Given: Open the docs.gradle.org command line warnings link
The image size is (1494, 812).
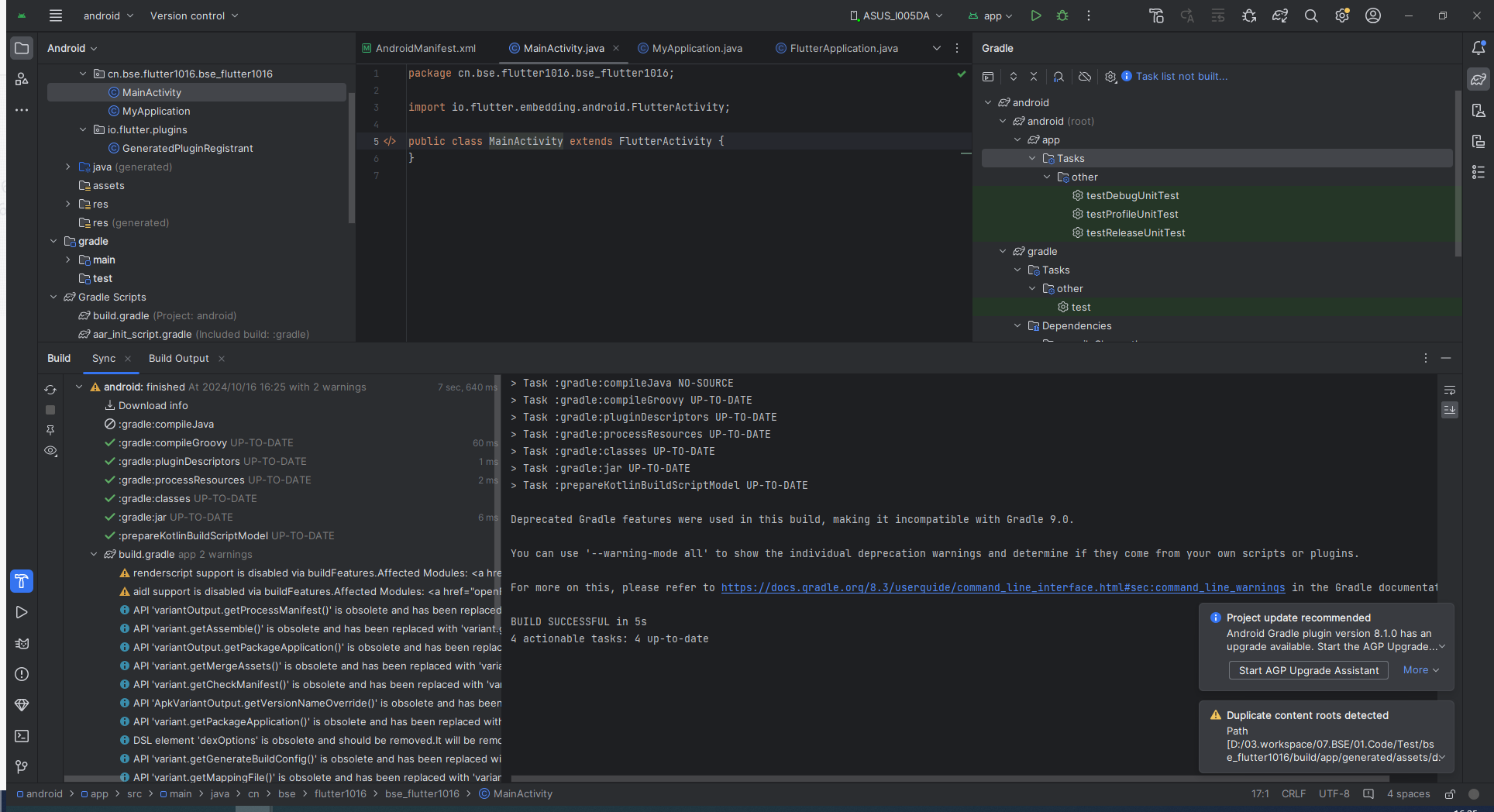Looking at the screenshot, I should (1003, 587).
